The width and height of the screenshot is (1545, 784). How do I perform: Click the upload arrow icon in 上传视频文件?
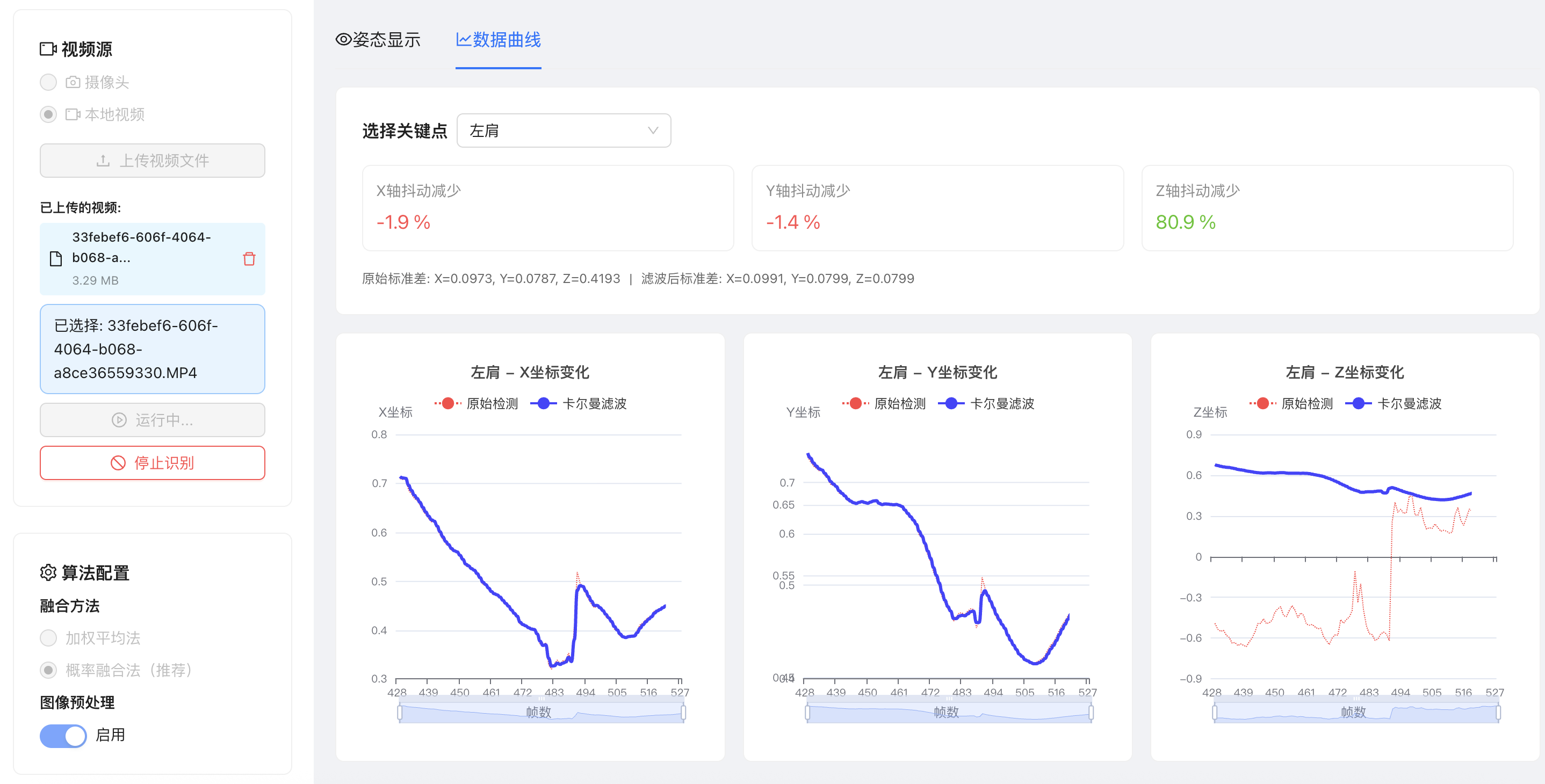click(103, 160)
